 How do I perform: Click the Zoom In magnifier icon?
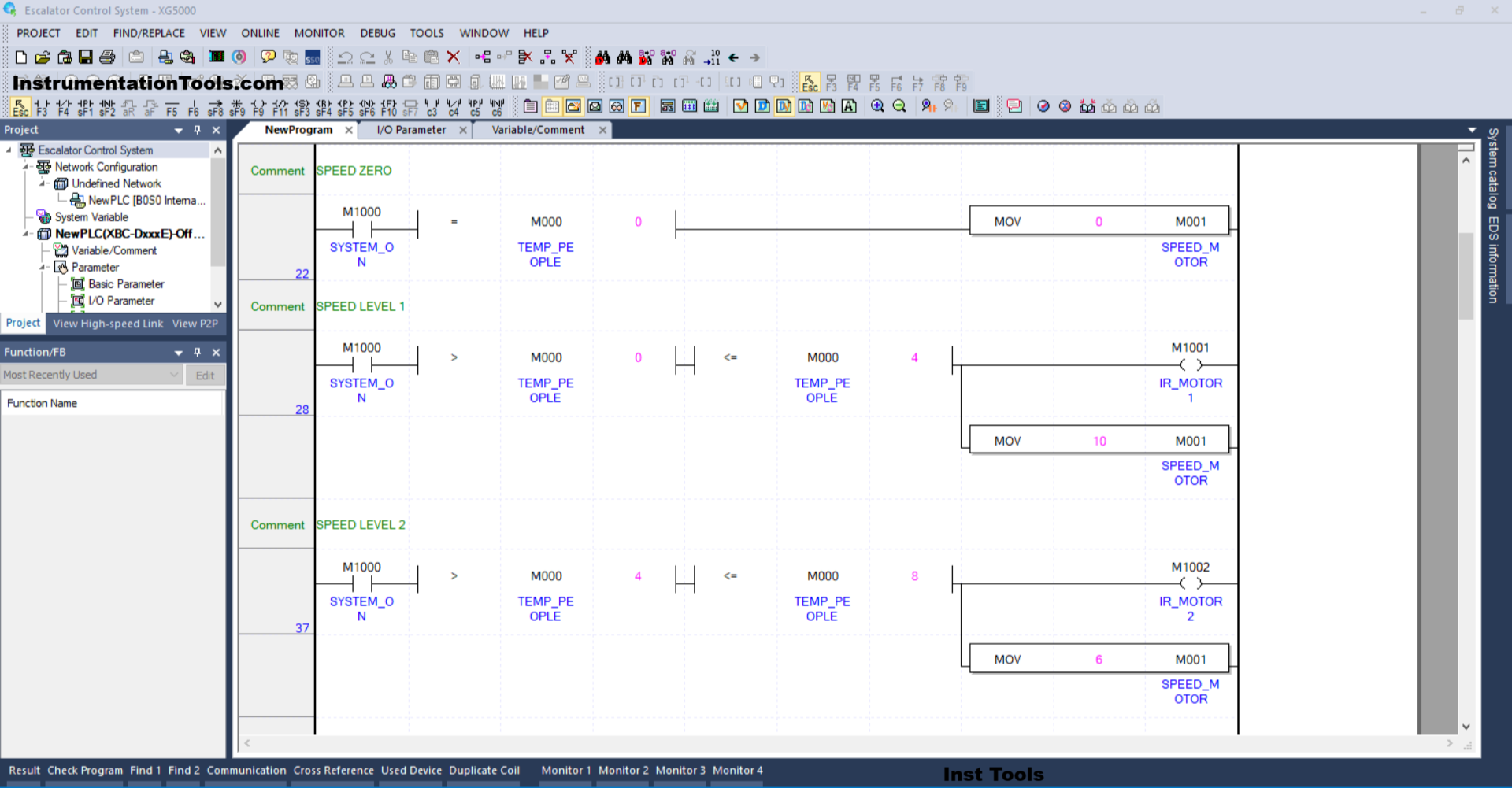click(877, 107)
